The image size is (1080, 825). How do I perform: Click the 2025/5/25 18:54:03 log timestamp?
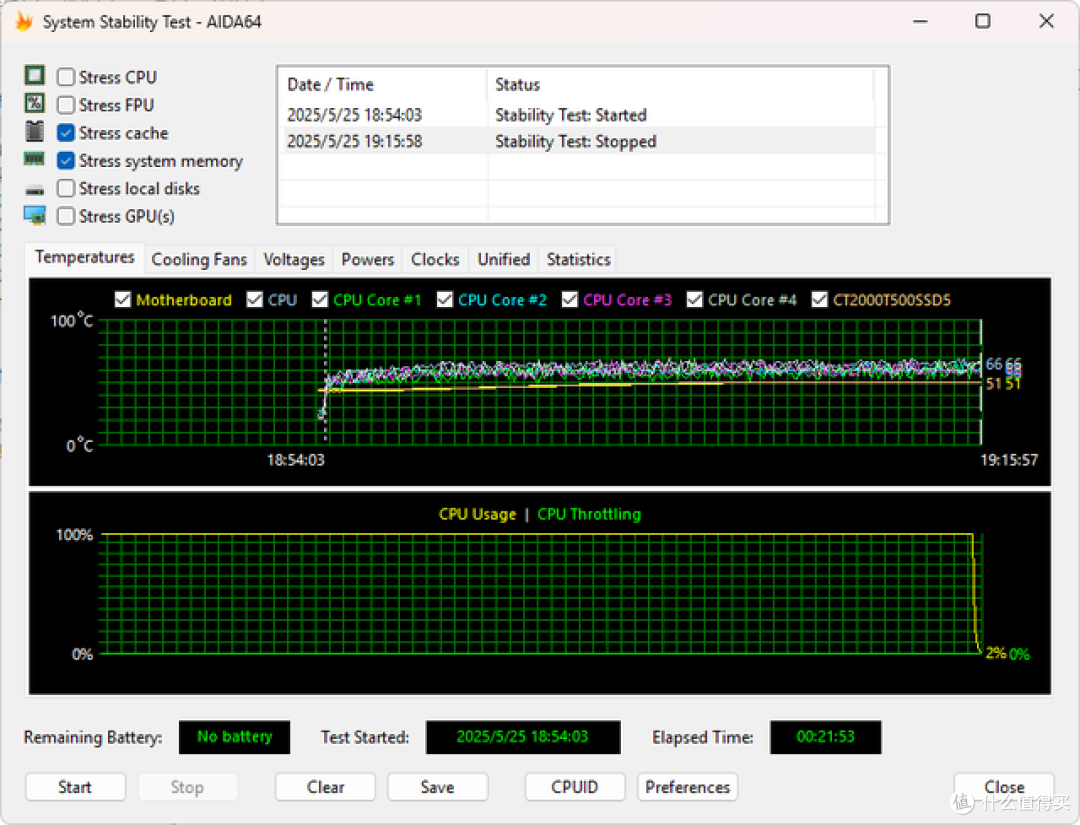click(354, 114)
